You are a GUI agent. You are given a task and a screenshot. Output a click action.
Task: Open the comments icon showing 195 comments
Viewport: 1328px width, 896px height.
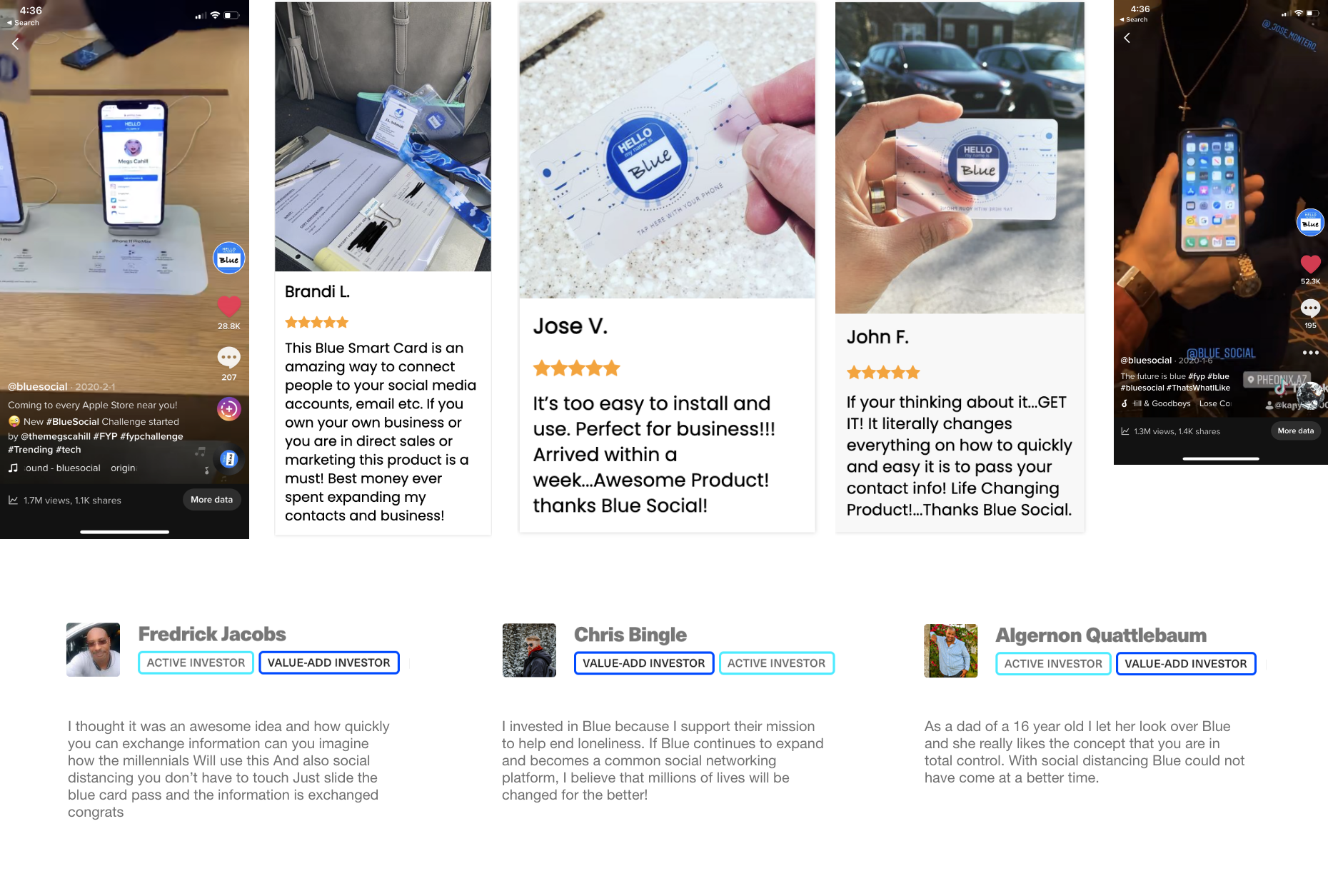click(x=1310, y=308)
